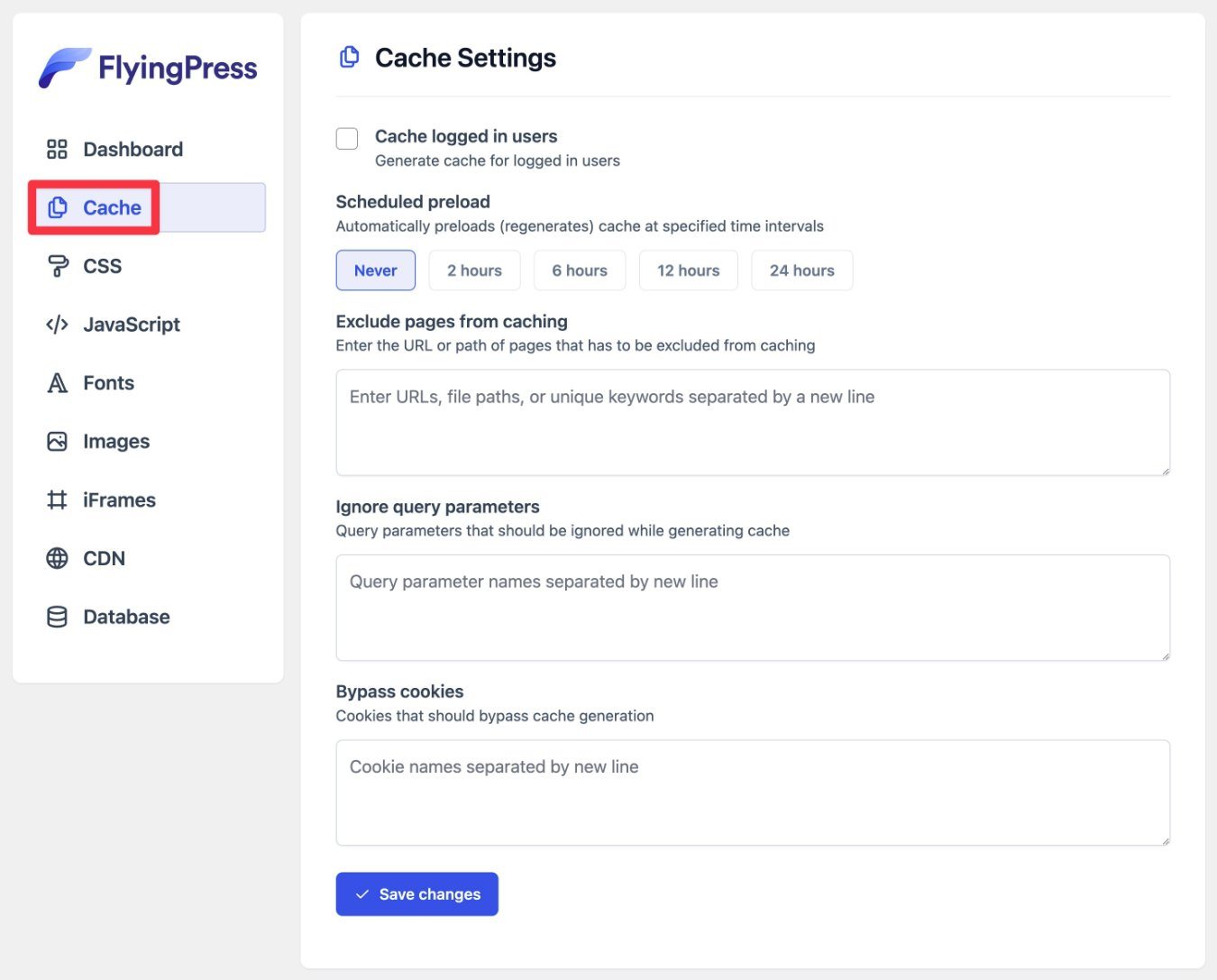Click 'Automatically preloads (regenerates) cache' description
This screenshot has height=980, width=1217.
point(580,226)
